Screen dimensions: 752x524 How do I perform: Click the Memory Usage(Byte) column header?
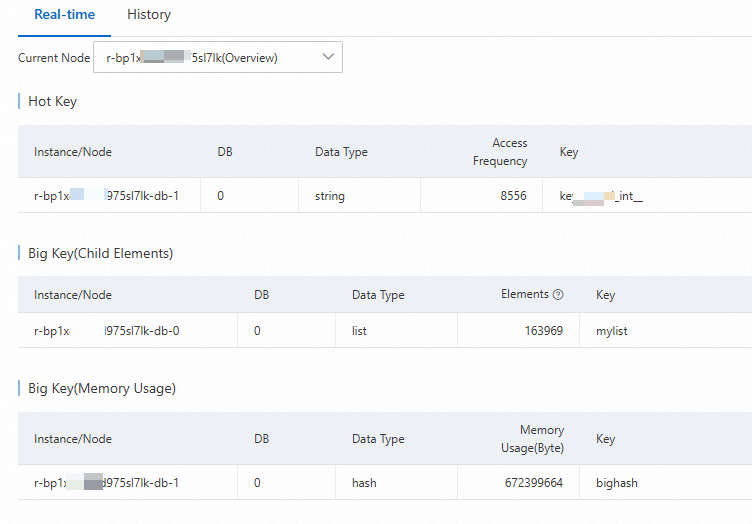tap(534, 439)
